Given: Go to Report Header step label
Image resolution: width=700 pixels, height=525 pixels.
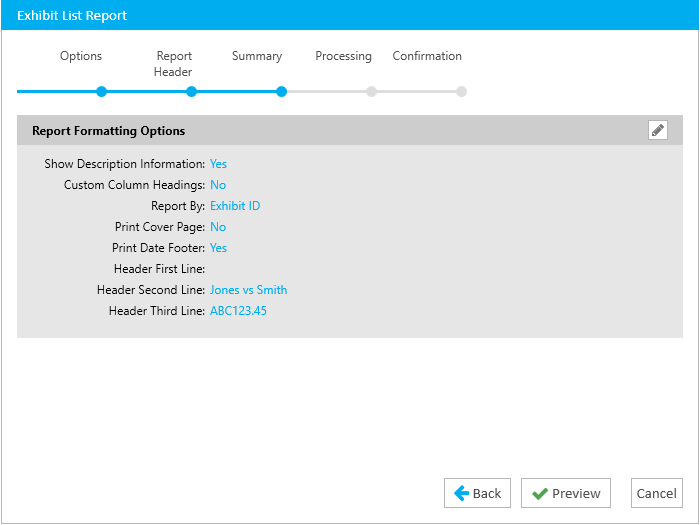Looking at the screenshot, I should coord(174,64).
